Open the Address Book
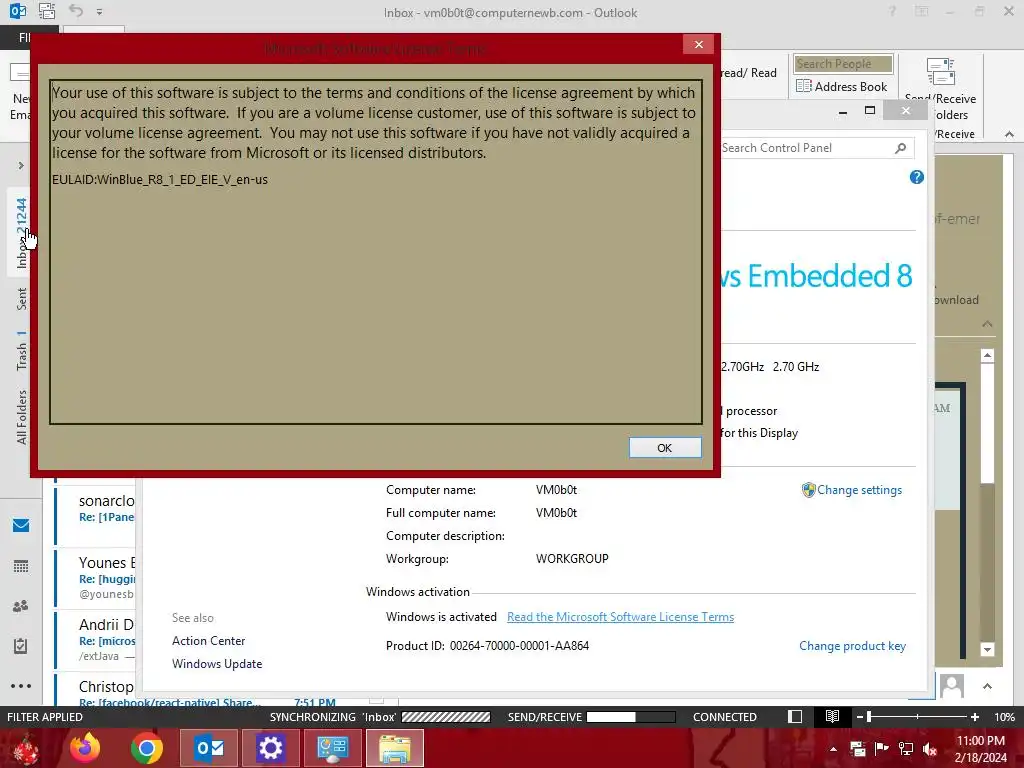Viewport: 1024px width, 768px height. (842, 86)
